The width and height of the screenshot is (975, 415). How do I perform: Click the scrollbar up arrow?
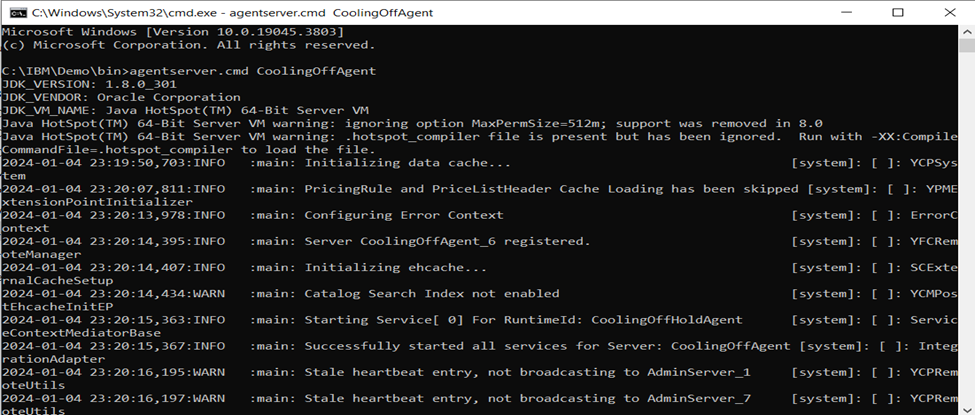(x=967, y=33)
